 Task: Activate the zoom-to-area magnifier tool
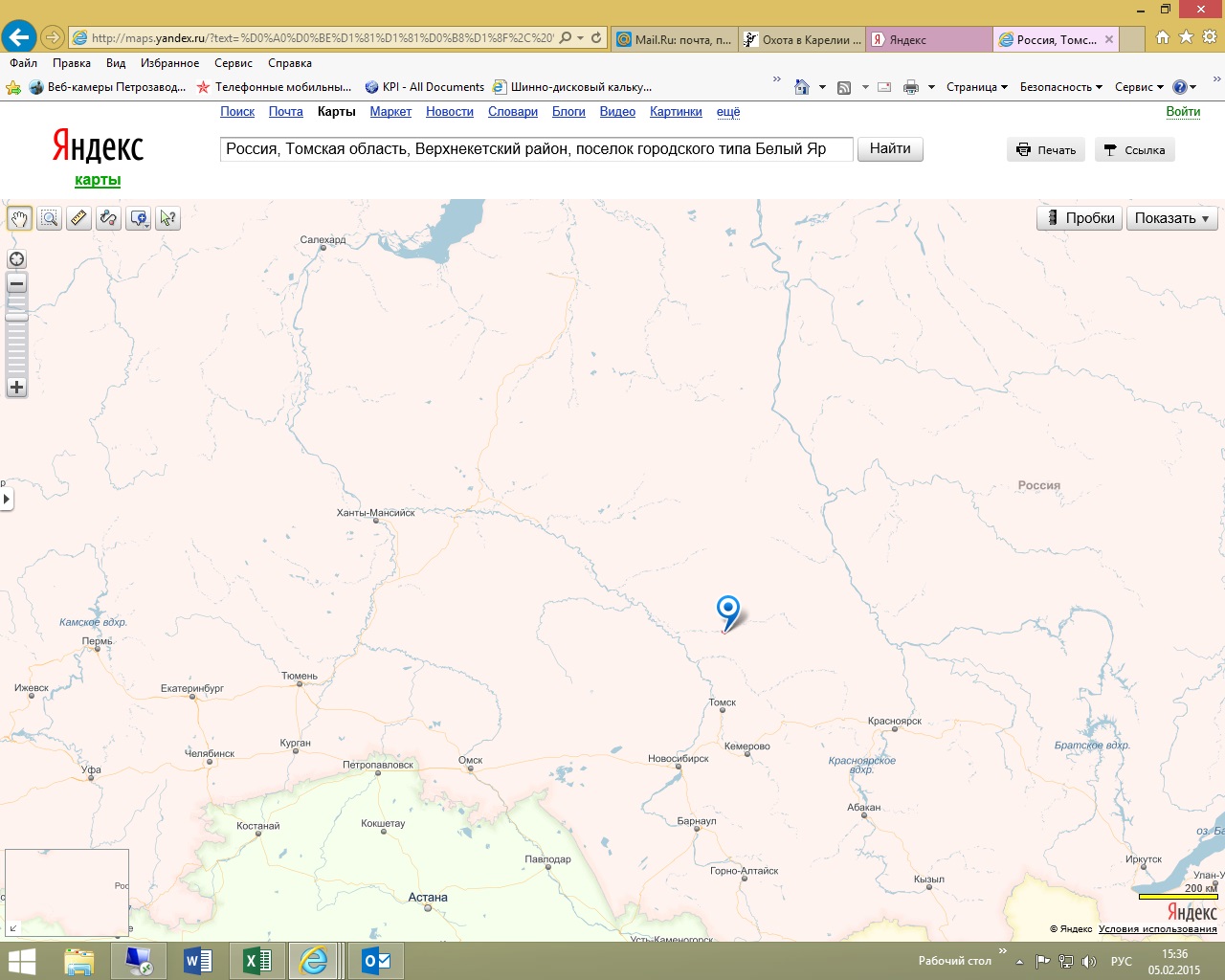coord(49,218)
